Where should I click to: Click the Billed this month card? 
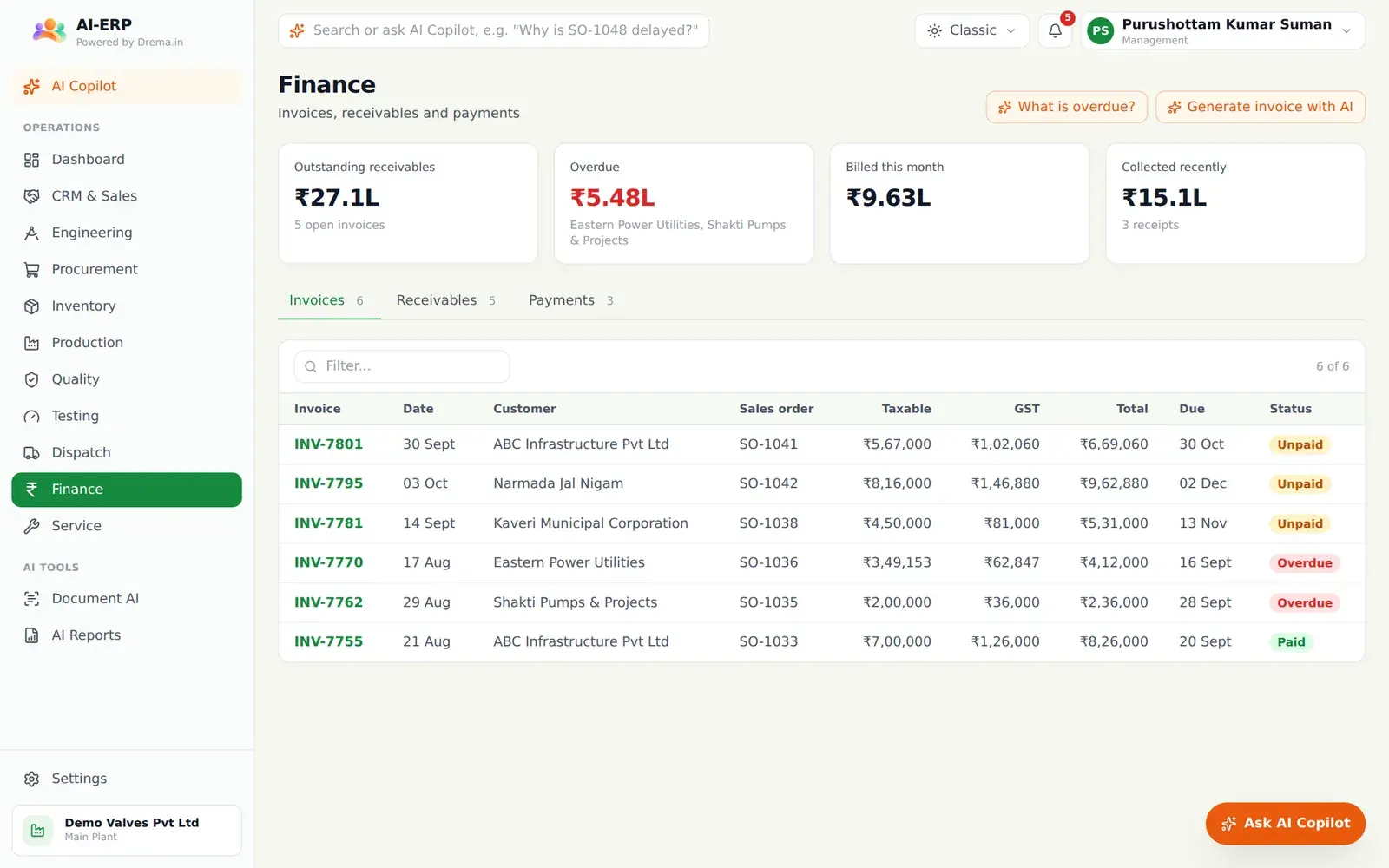click(959, 204)
